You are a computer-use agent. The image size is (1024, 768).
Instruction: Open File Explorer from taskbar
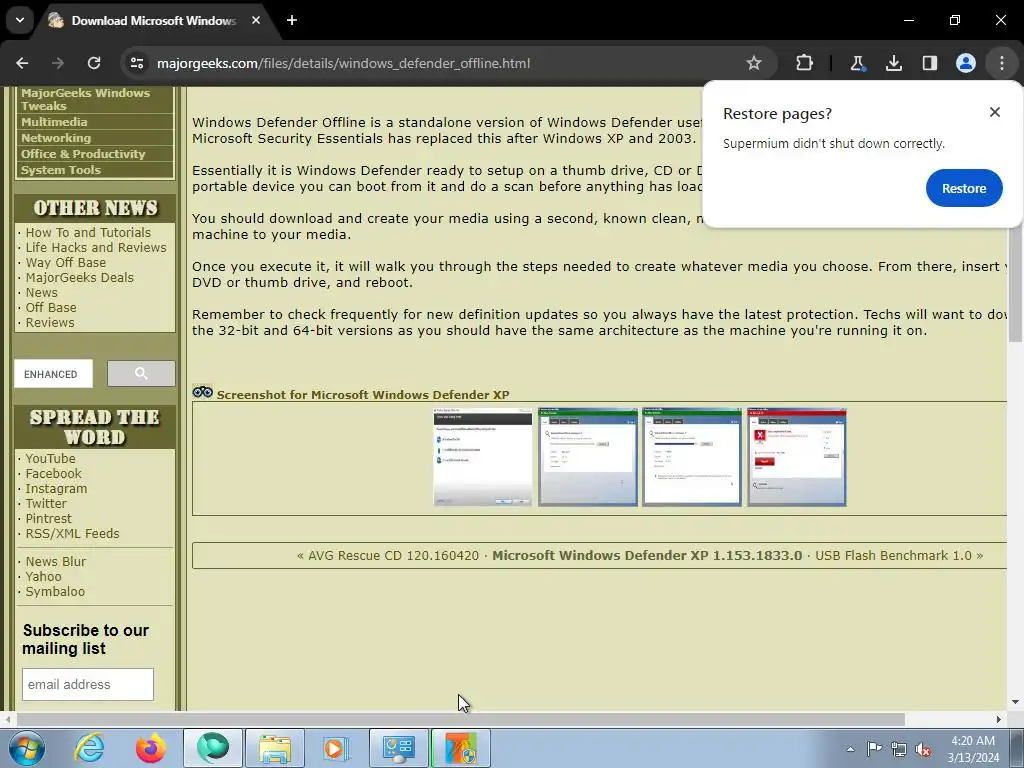coord(275,748)
